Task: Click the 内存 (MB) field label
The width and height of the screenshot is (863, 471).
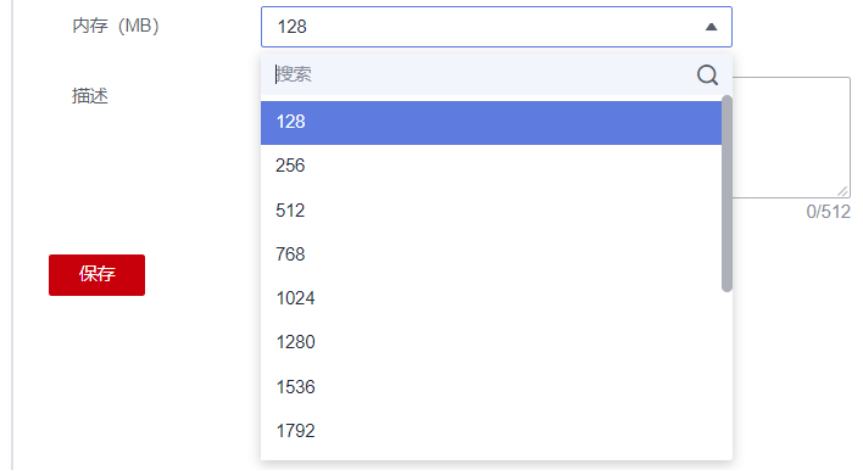Action: pos(115,27)
